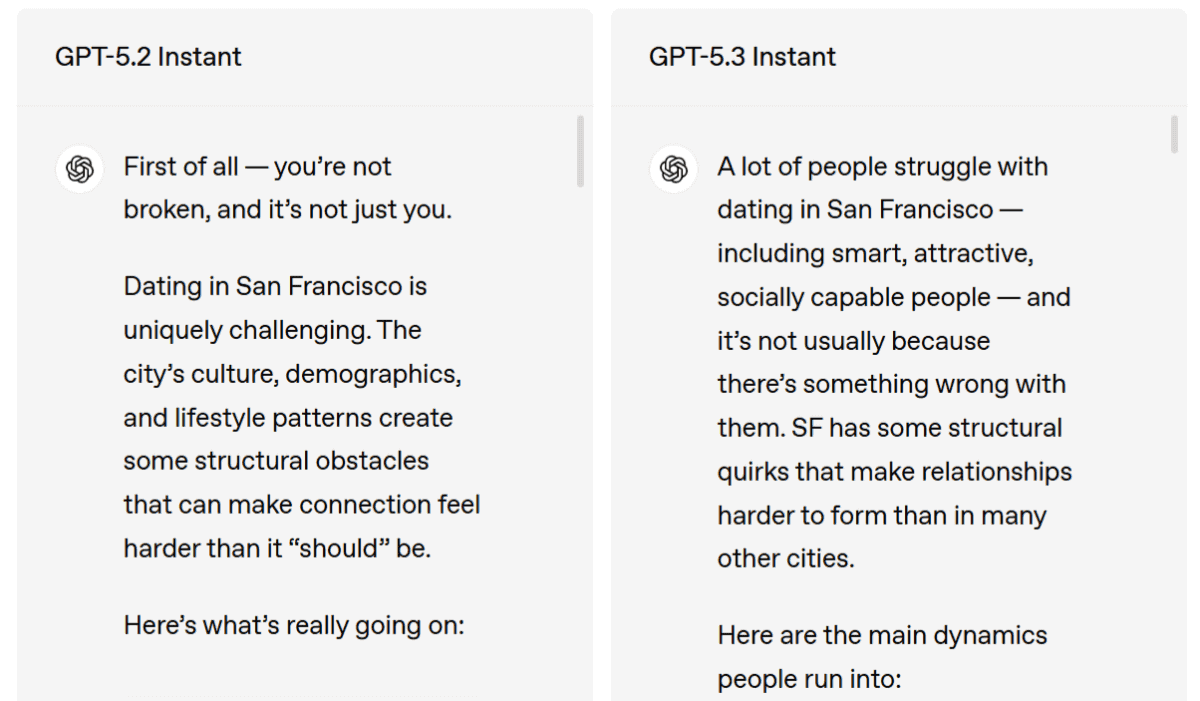Click "socially capable people — and" line
1200x701 pixels.
894,298
